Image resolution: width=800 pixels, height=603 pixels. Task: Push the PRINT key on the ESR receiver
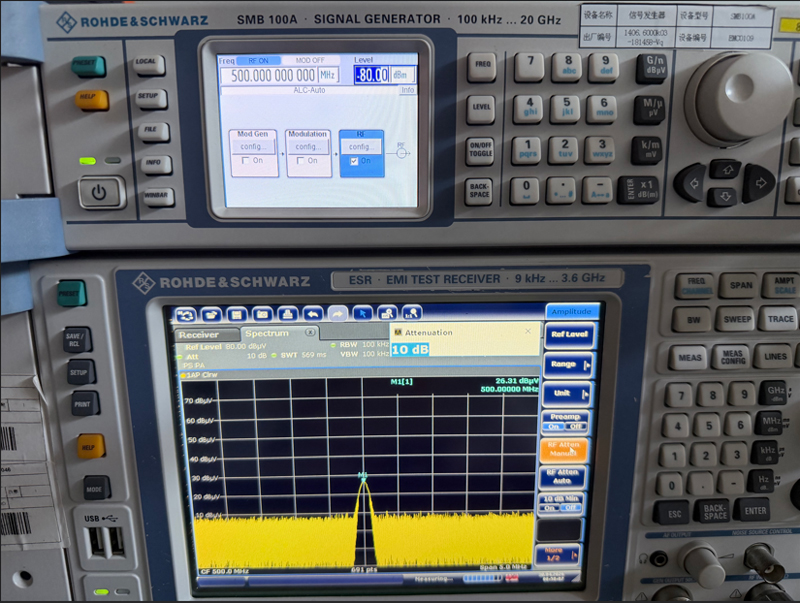(x=85, y=404)
